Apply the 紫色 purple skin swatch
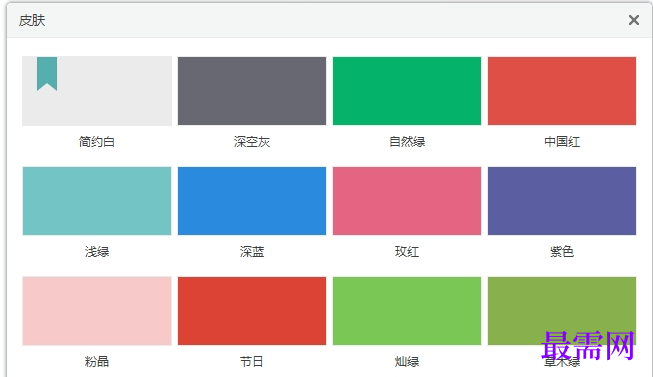This screenshot has height=377, width=653. (562, 201)
